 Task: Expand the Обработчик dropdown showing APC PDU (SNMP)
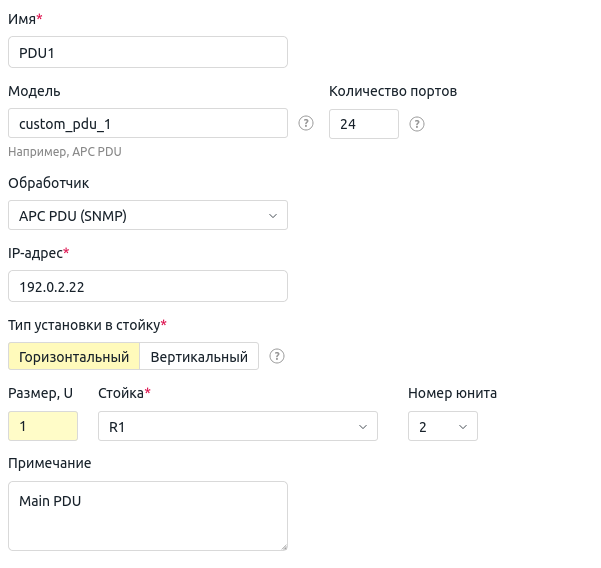coord(148,215)
